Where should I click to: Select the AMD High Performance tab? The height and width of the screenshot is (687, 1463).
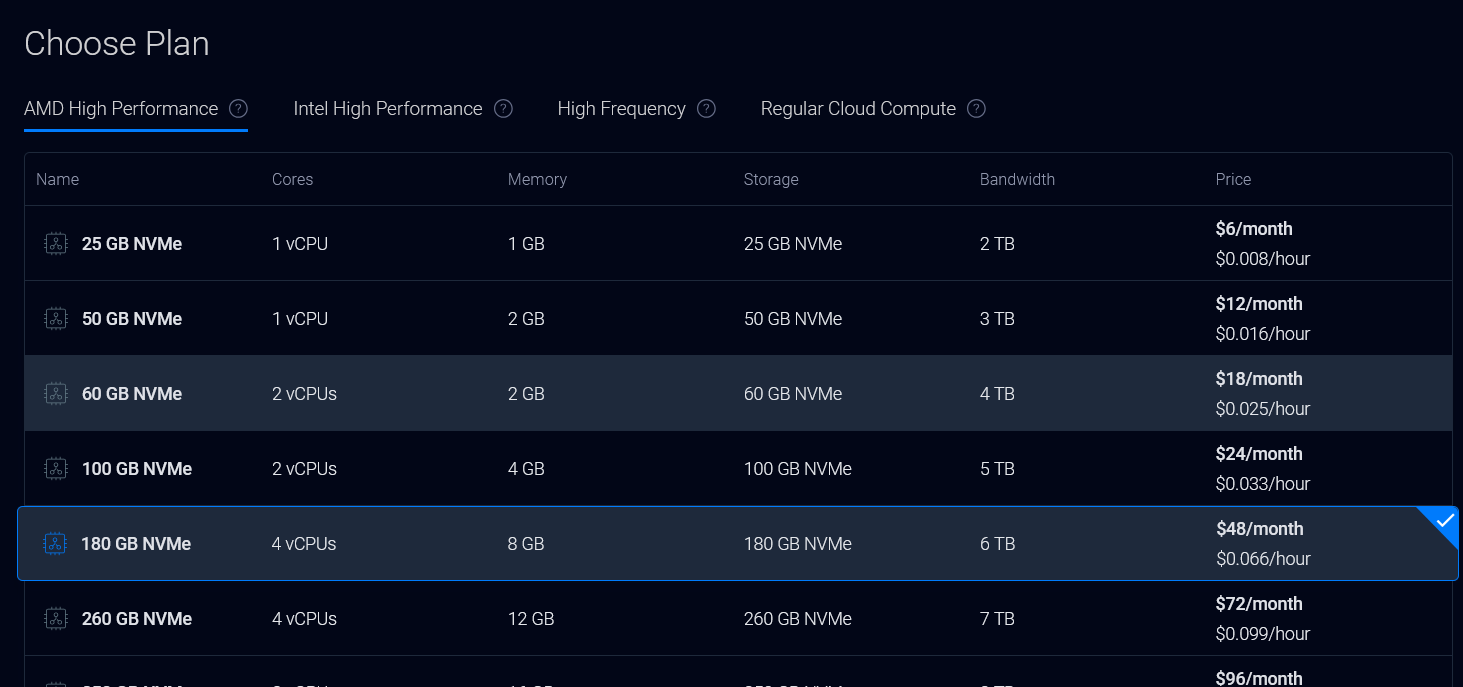(x=121, y=109)
